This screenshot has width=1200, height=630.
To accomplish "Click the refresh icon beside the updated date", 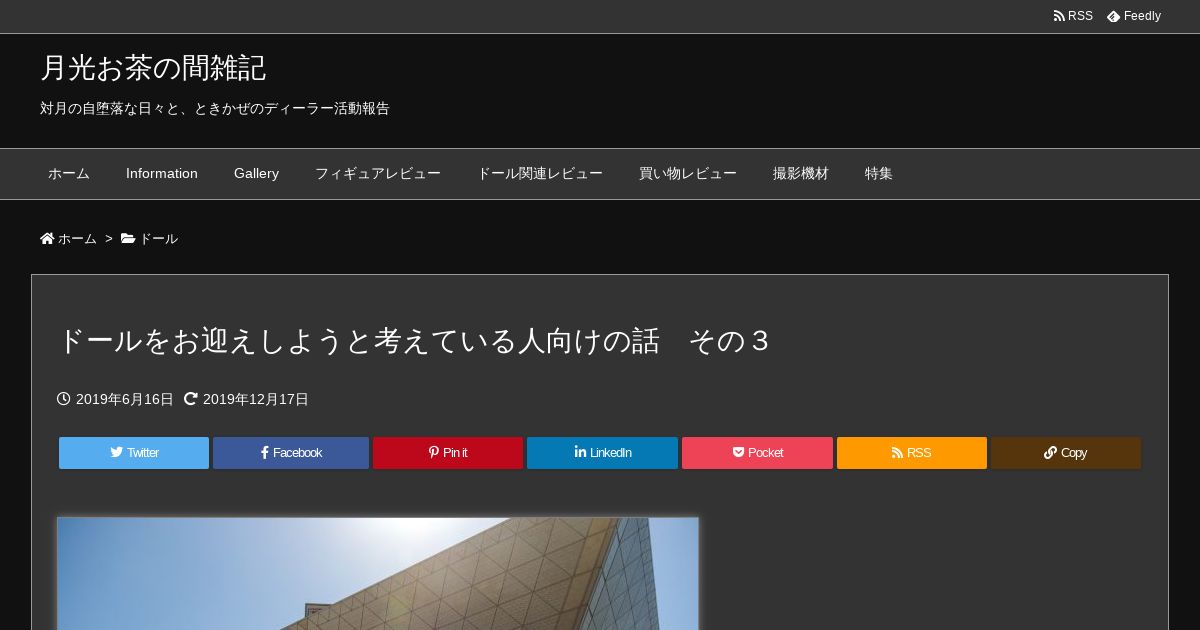I will click(x=191, y=399).
